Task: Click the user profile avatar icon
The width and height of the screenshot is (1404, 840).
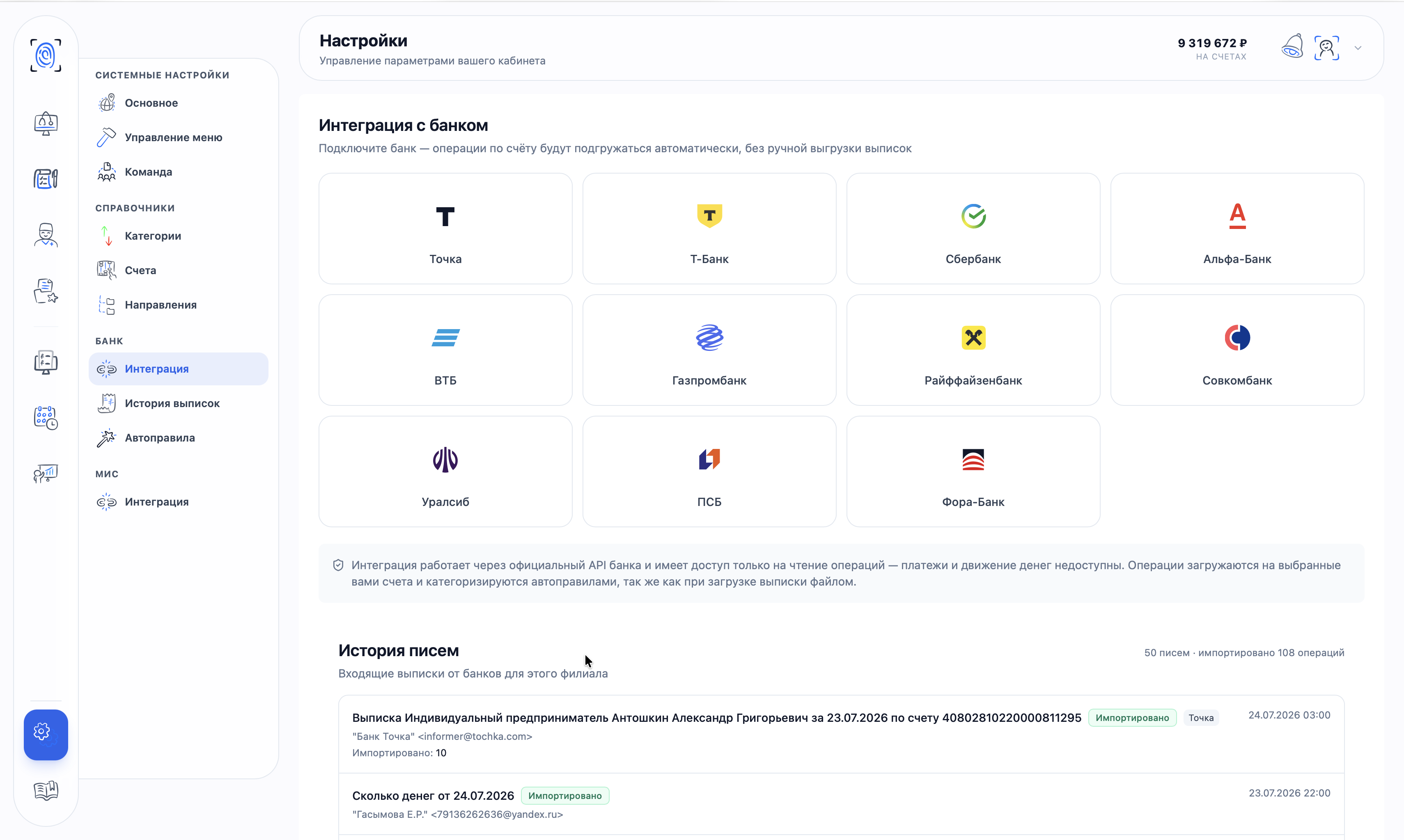Action: tap(1326, 48)
